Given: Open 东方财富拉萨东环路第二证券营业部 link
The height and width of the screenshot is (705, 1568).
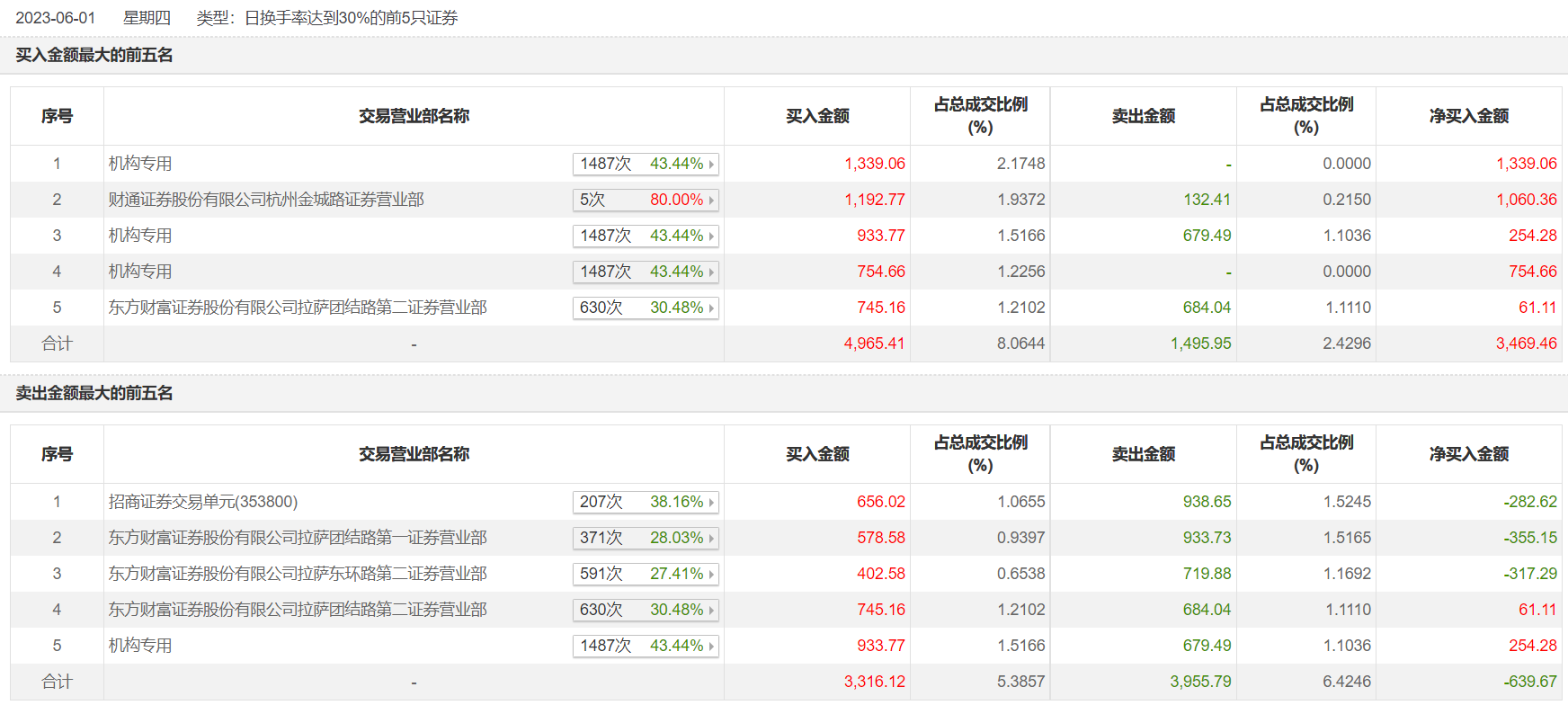Looking at the screenshot, I should pyautogui.click(x=298, y=574).
